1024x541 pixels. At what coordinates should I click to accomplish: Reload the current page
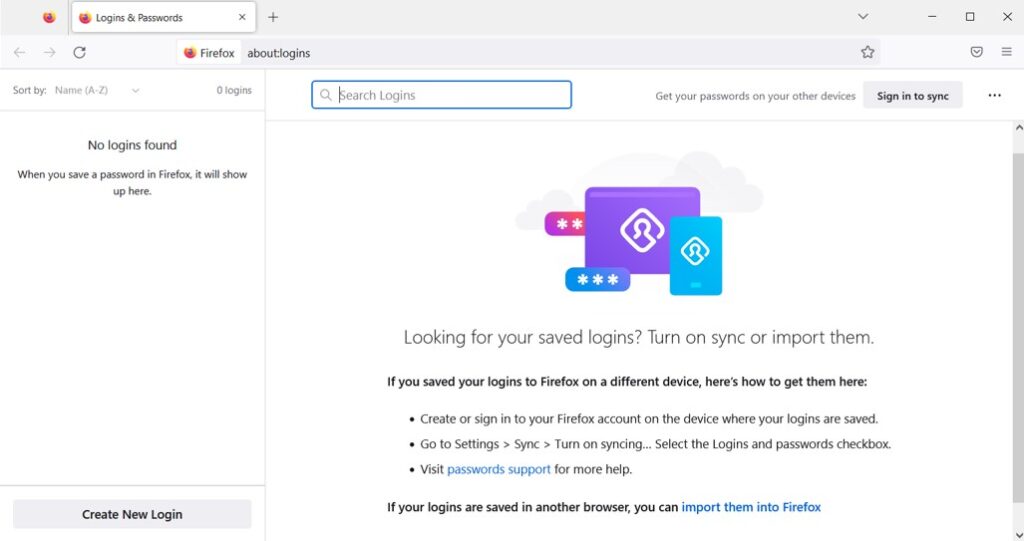80,53
